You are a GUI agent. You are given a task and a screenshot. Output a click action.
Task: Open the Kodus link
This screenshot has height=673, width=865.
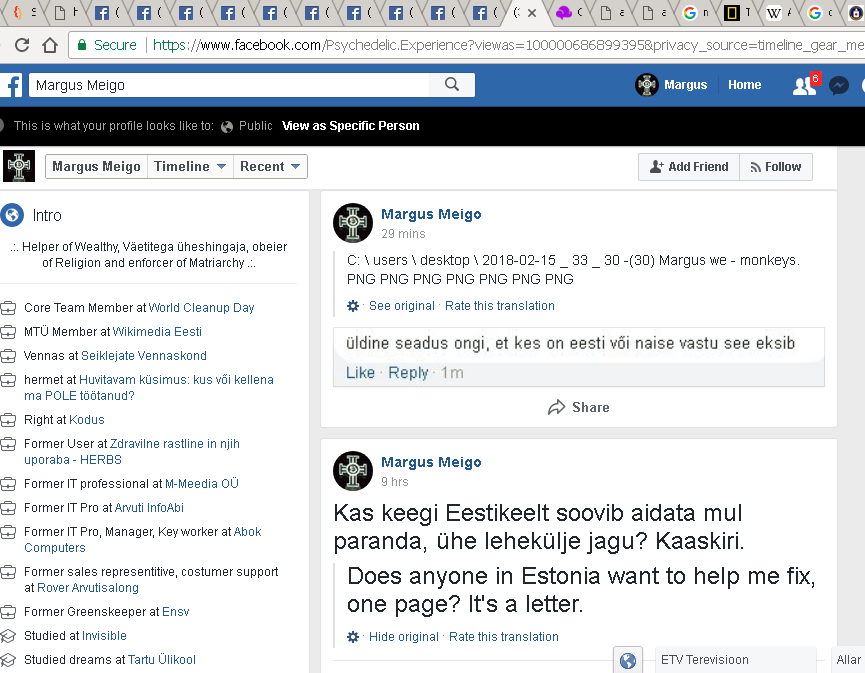tap(87, 420)
